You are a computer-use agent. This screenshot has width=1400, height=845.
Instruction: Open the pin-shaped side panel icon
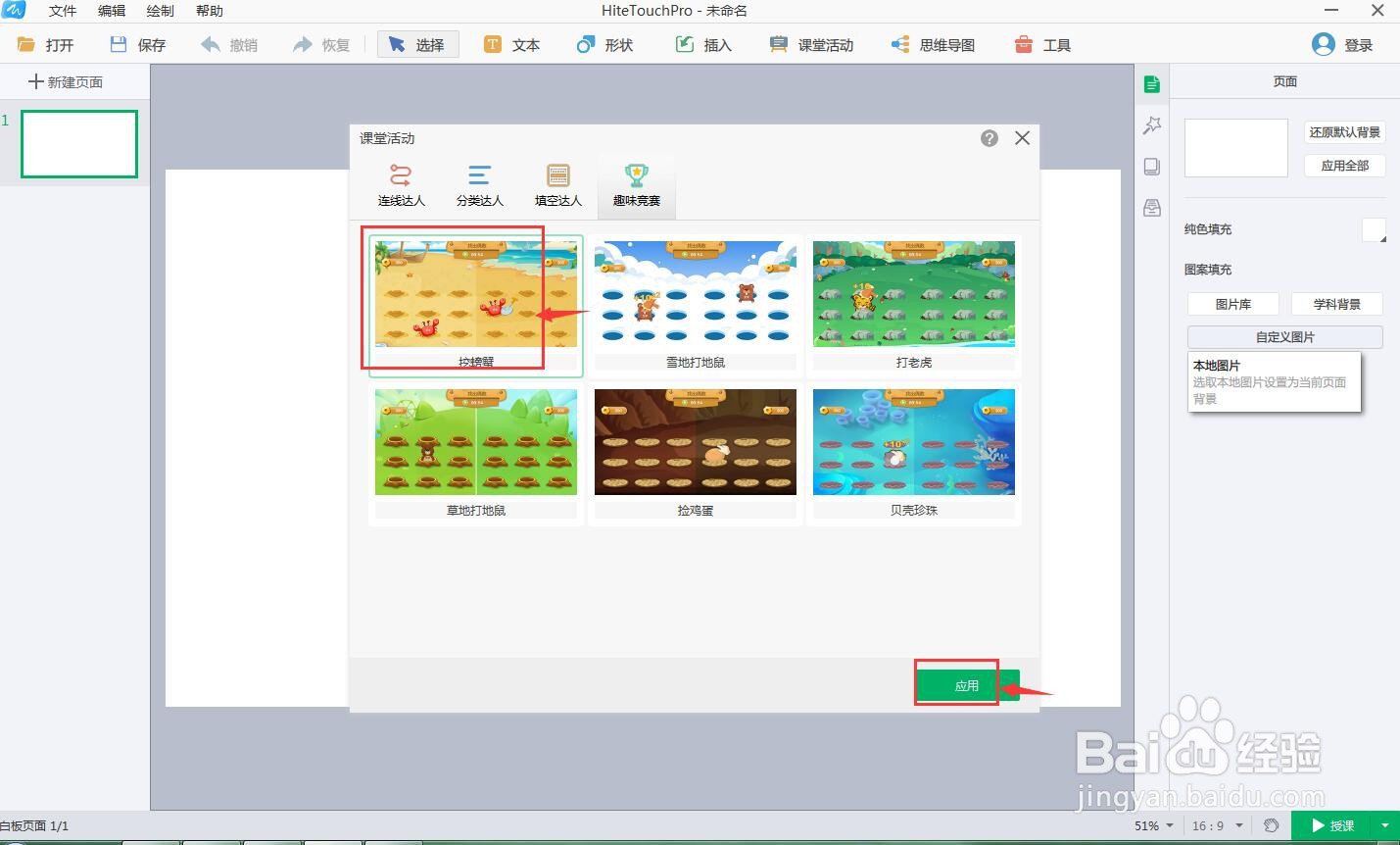click(1152, 125)
